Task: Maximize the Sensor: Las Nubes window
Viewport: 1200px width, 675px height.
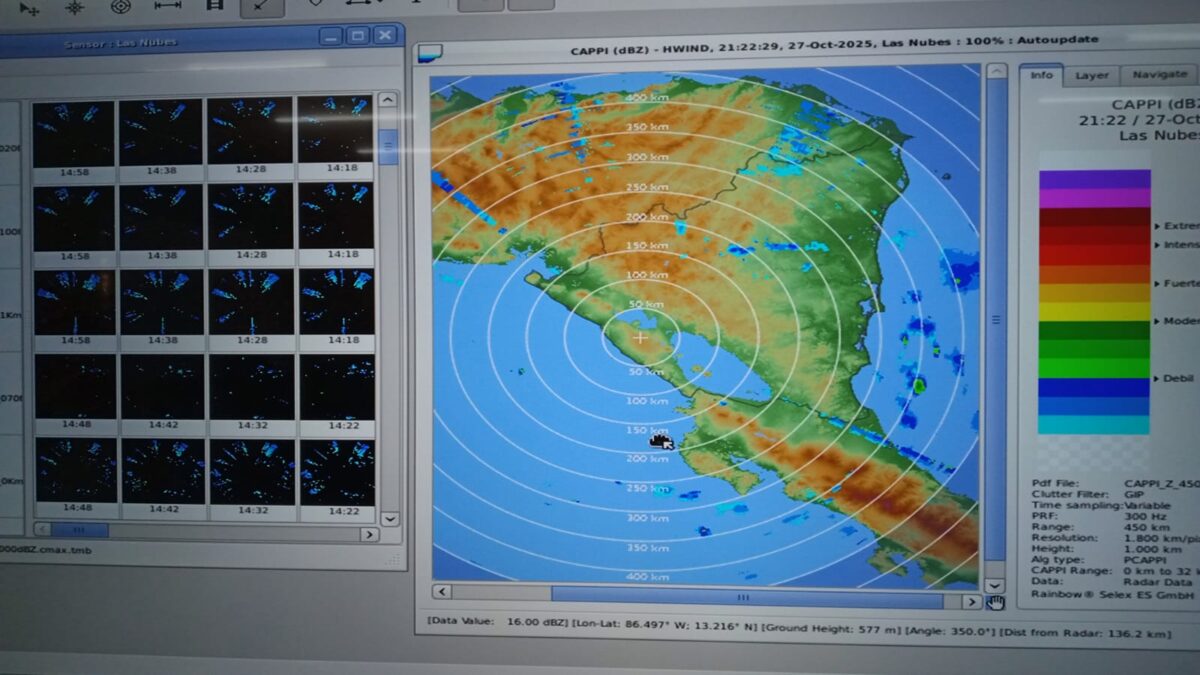Action: click(358, 36)
